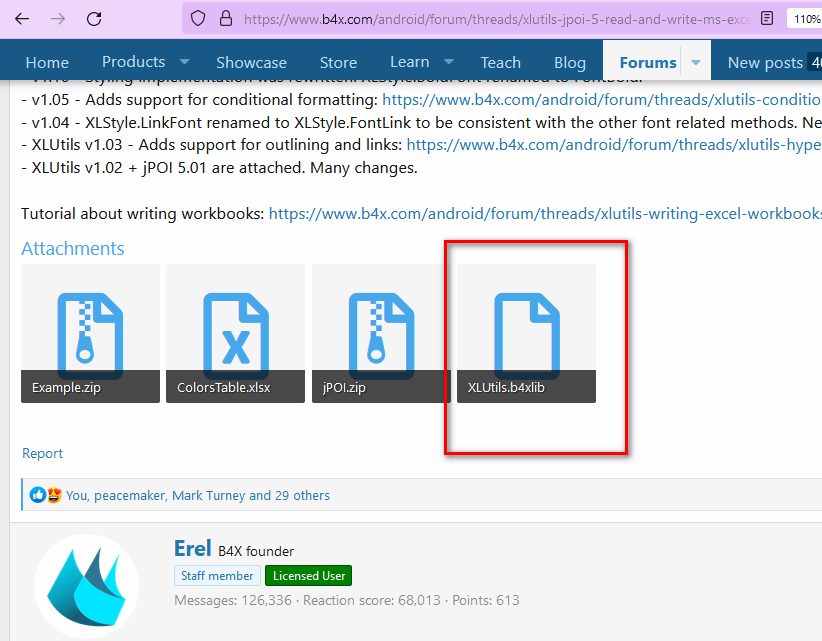
Task: Download ColorsTable.xlsx spreadsheet attachment icon
Action: click(236, 331)
